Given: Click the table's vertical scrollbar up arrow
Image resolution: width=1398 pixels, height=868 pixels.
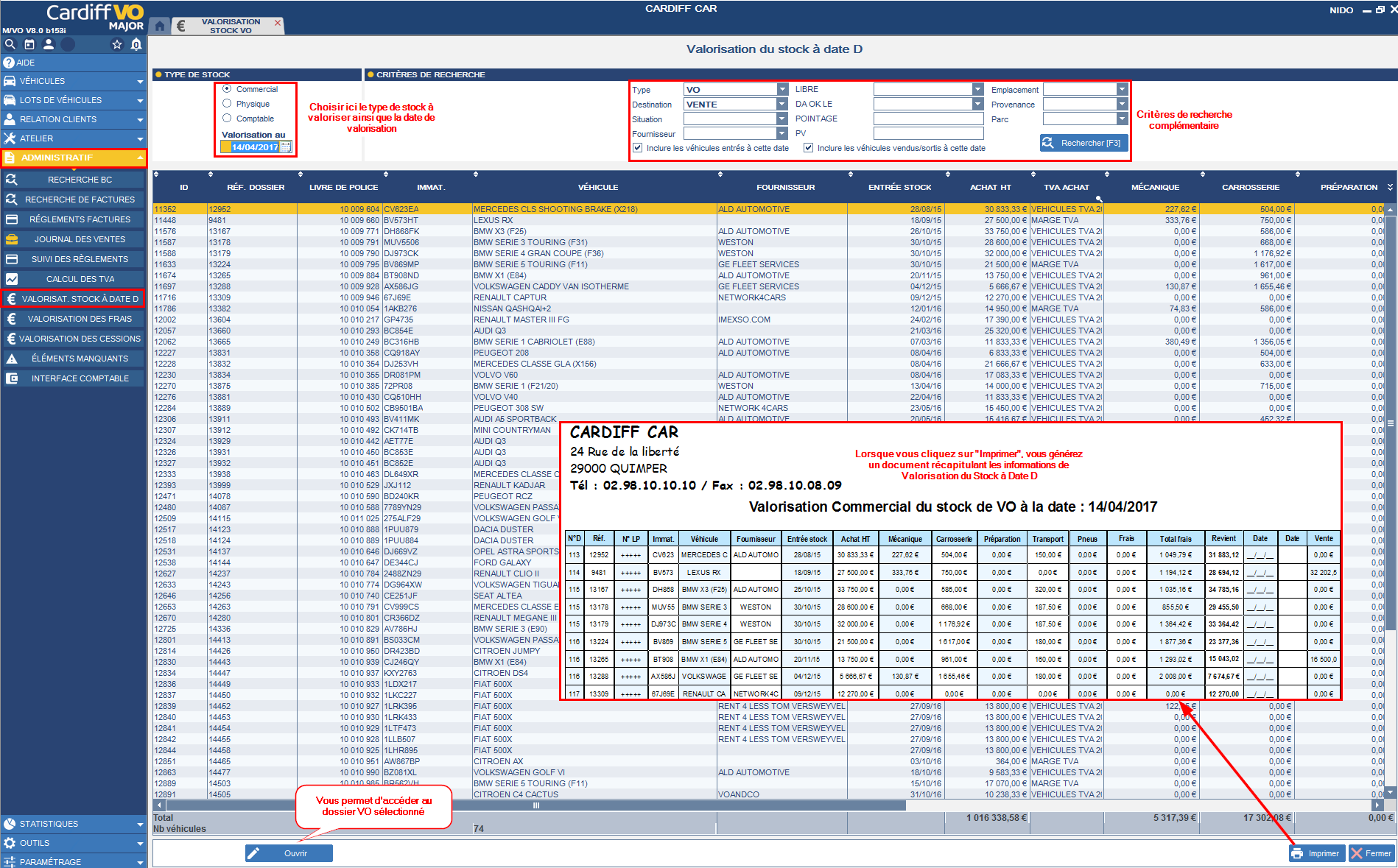Looking at the screenshot, I should click(x=1391, y=210).
